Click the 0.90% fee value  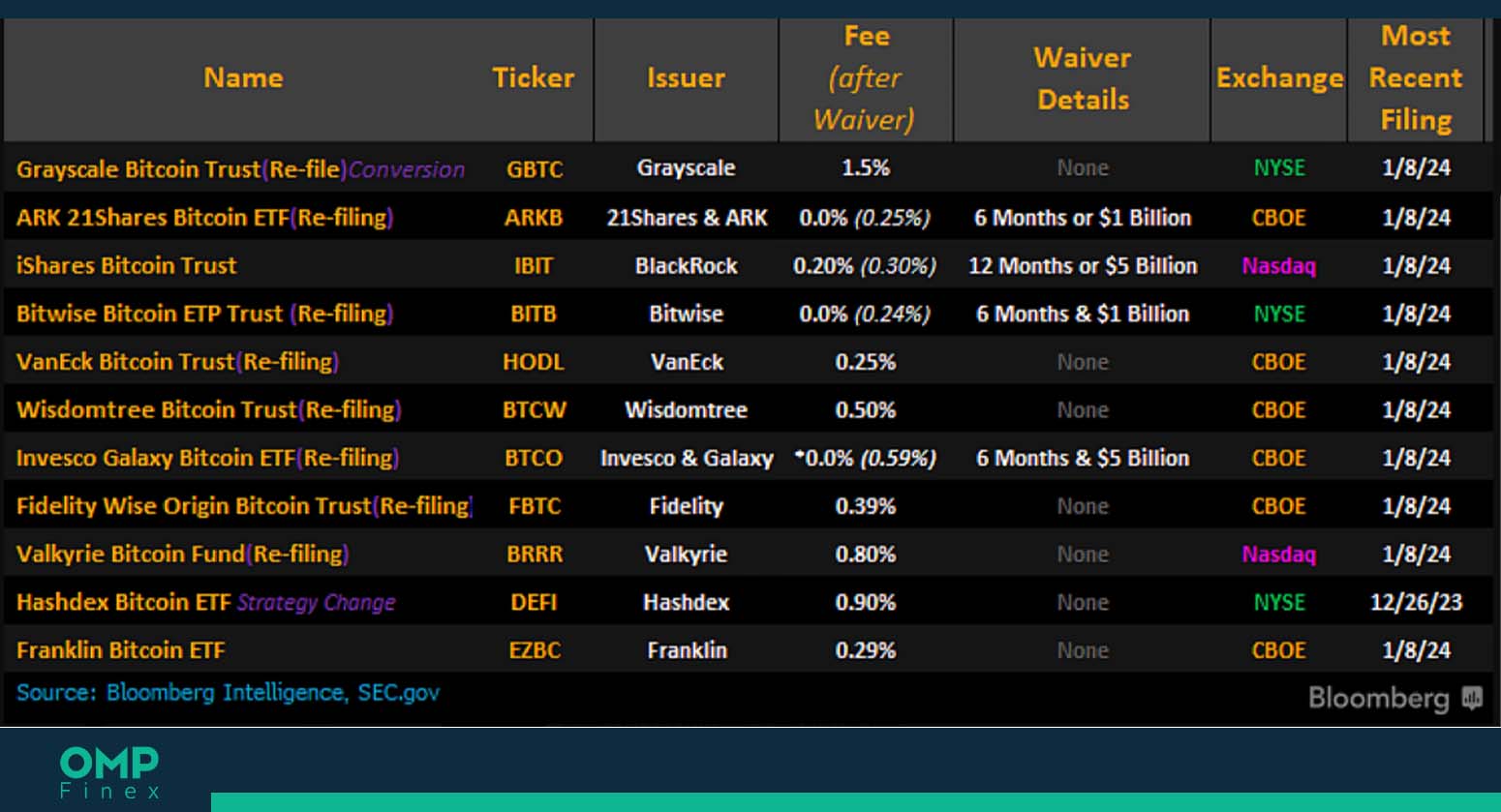coord(866,602)
